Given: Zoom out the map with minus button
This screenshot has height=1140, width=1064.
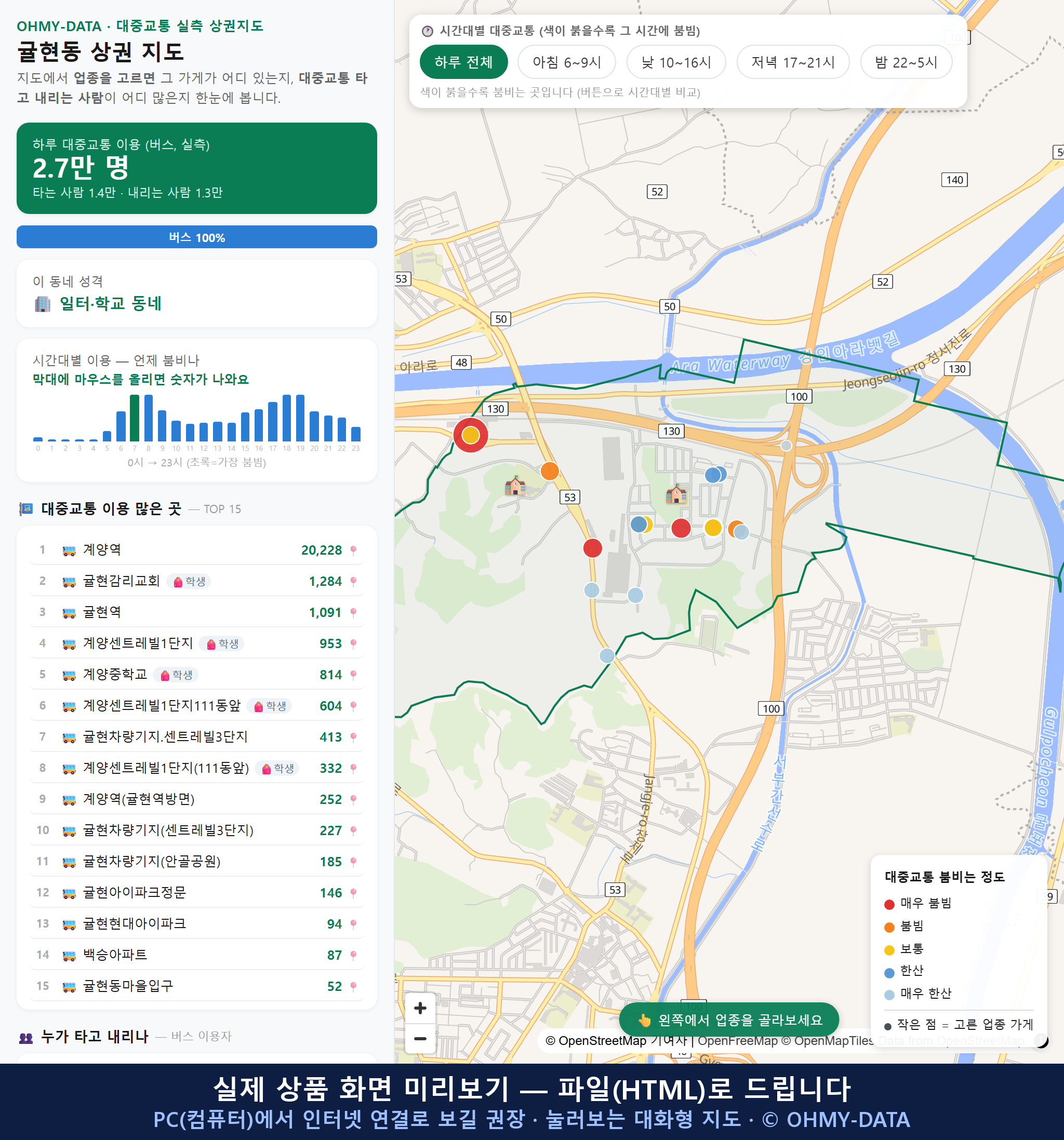Looking at the screenshot, I should (x=420, y=1038).
